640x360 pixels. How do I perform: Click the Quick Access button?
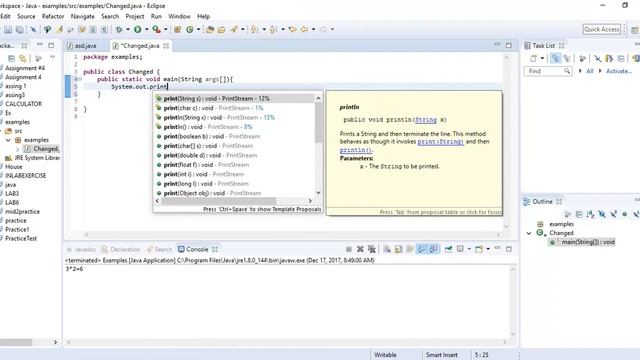tap(602, 29)
